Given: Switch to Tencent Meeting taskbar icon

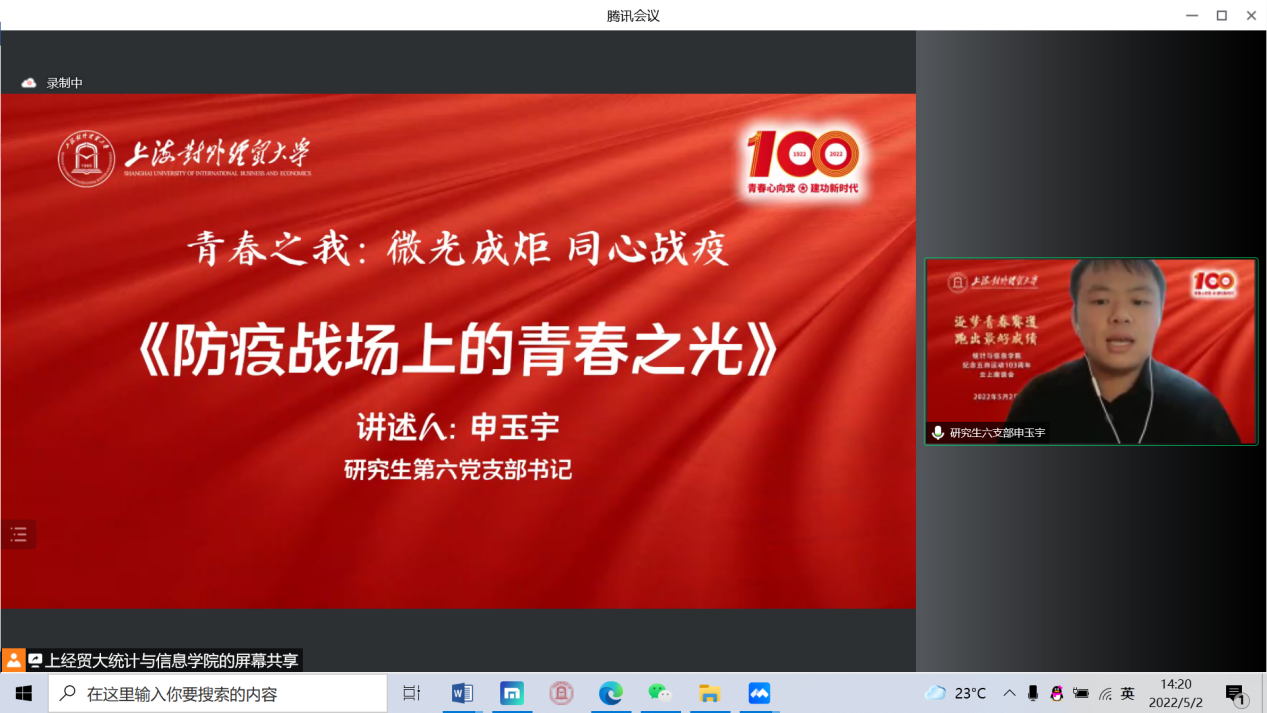Looking at the screenshot, I should pos(759,693).
